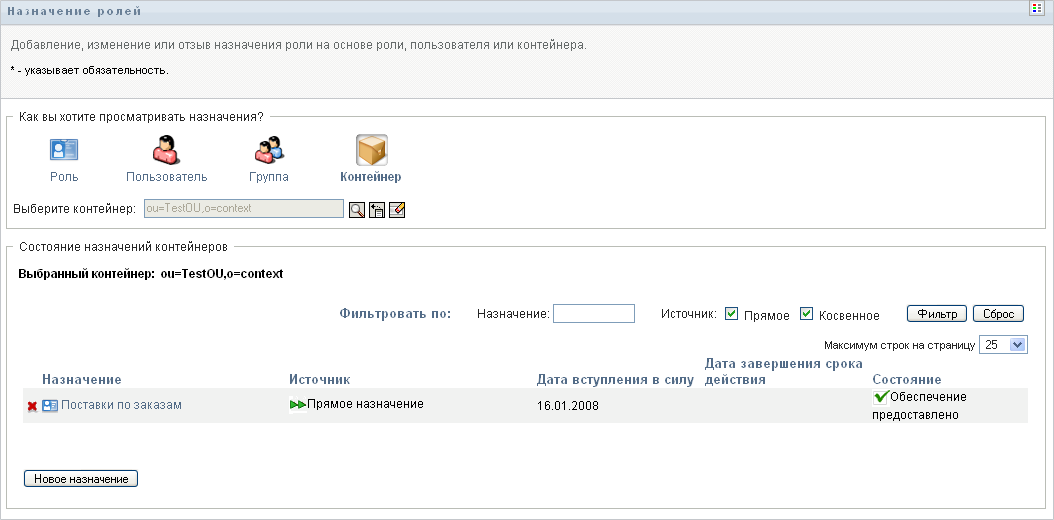Select the Роль view icon
1054x520 pixels.
[64, 151]
